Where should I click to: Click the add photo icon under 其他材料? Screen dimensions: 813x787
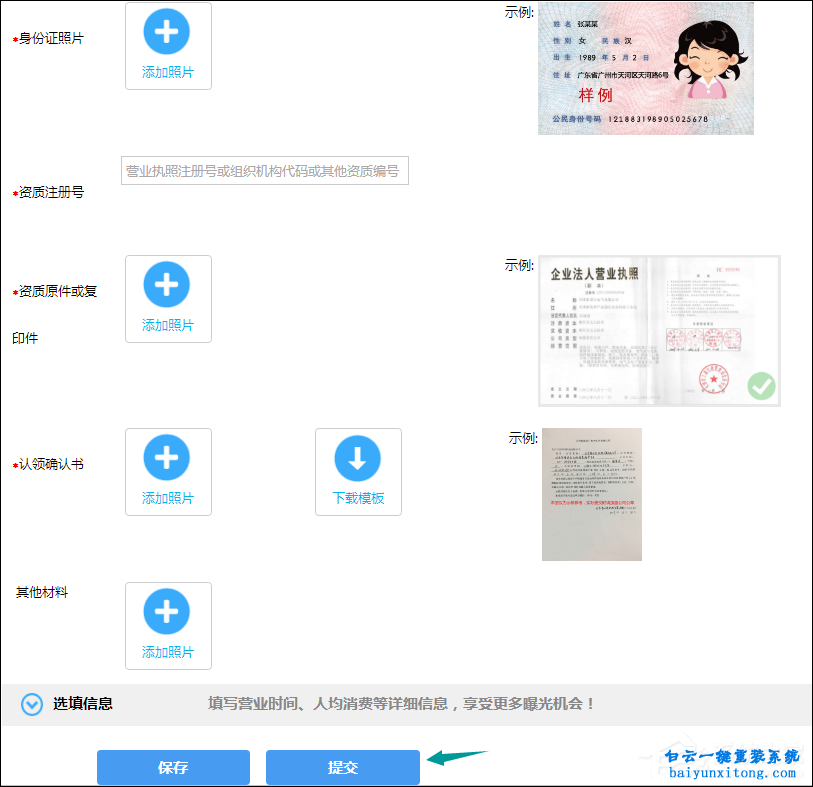click(x=167, y=612)
